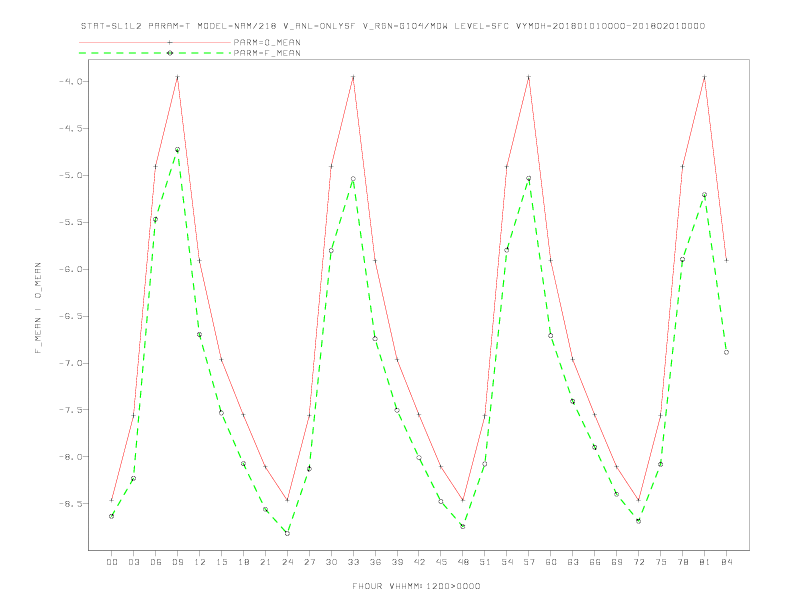Click the 84 forecast hour tick label

pos(726,562)
